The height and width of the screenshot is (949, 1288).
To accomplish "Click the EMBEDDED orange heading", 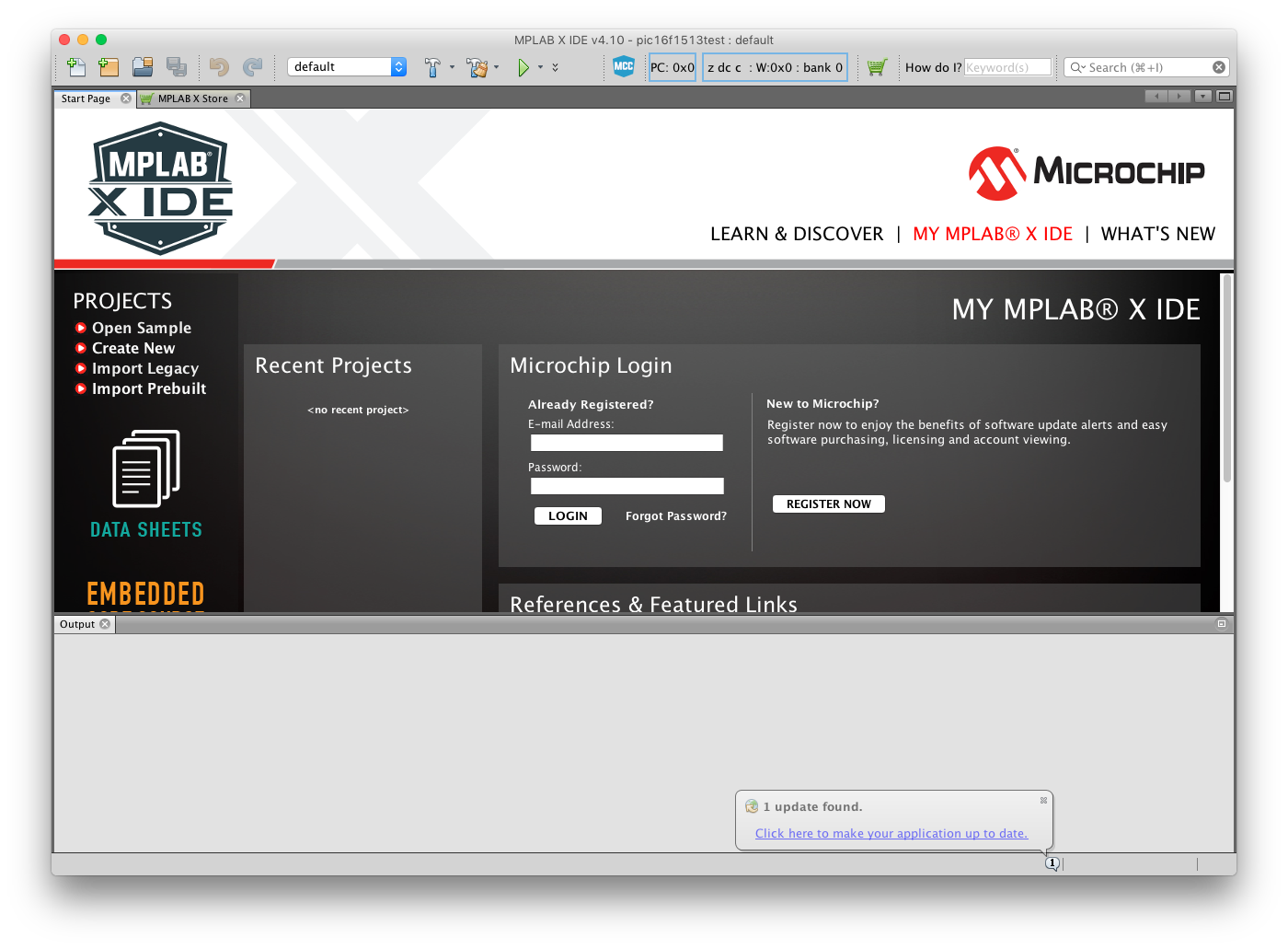I will pyautogui.click(x=146, y=594).
